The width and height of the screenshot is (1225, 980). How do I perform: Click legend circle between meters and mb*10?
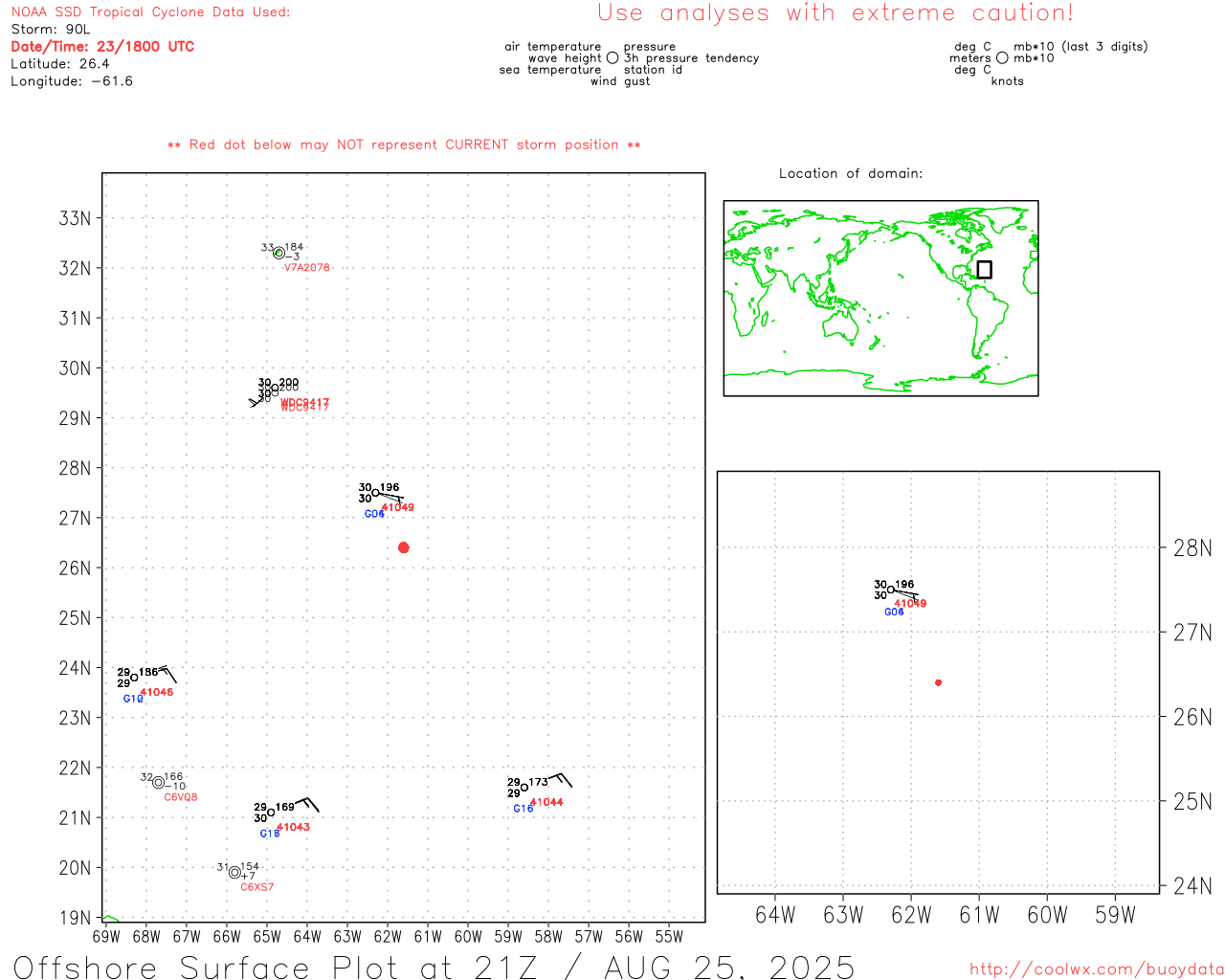click(x=1002, y=57)
